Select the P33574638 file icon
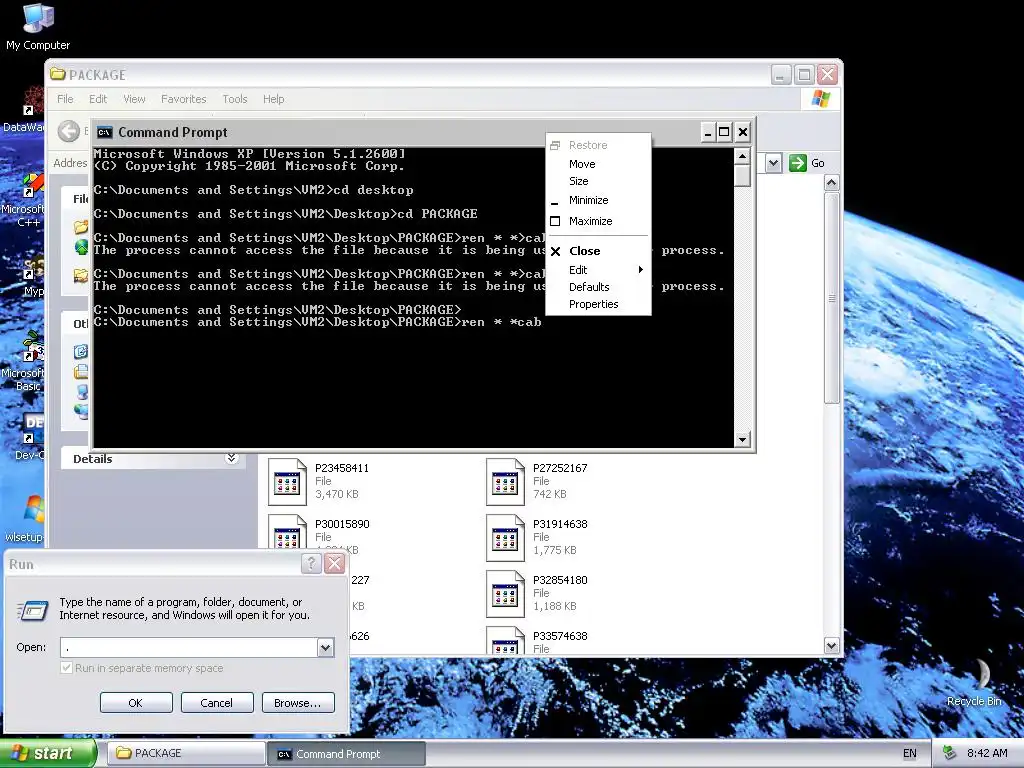1024x768 pixels. click(505, 641)
